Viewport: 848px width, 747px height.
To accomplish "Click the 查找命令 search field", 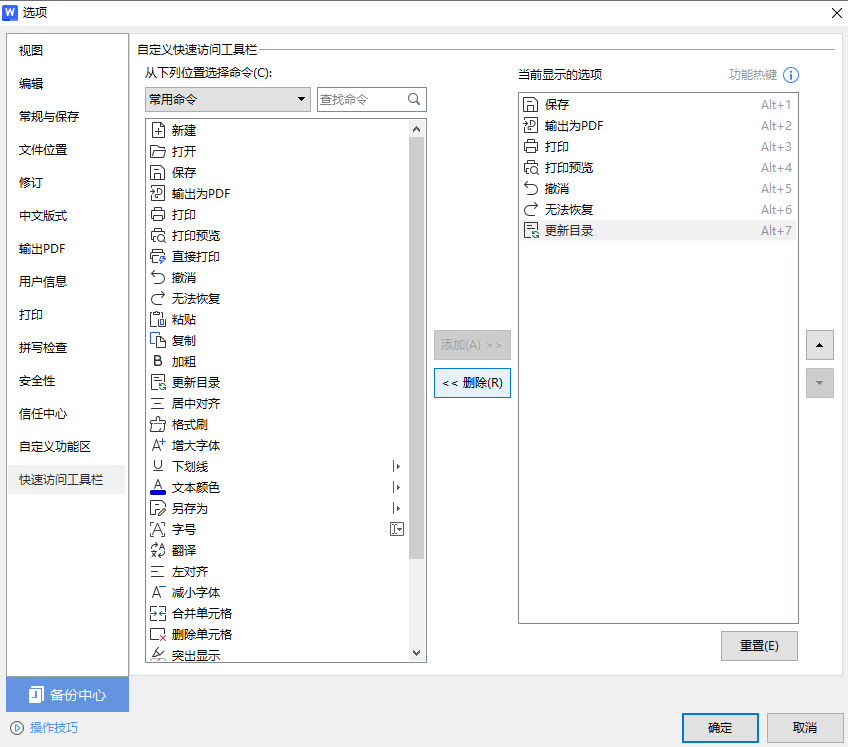I will click(360, 100).
